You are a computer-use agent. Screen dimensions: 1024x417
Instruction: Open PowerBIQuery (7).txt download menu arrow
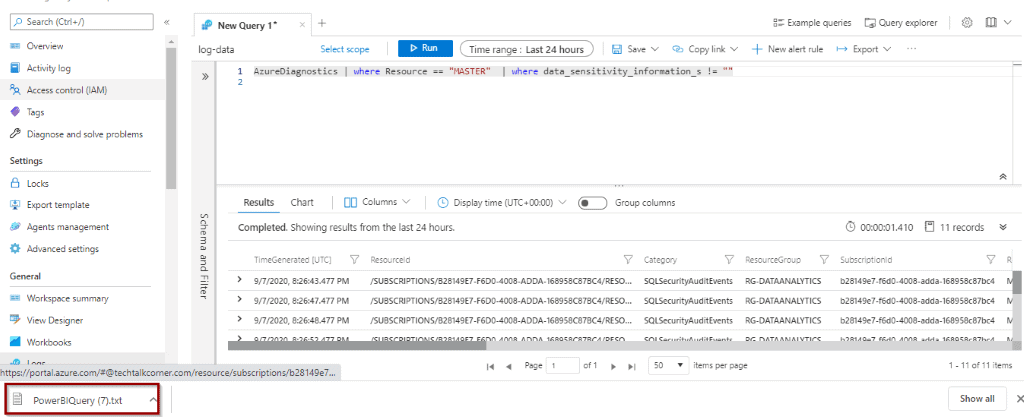pos(152,400)
